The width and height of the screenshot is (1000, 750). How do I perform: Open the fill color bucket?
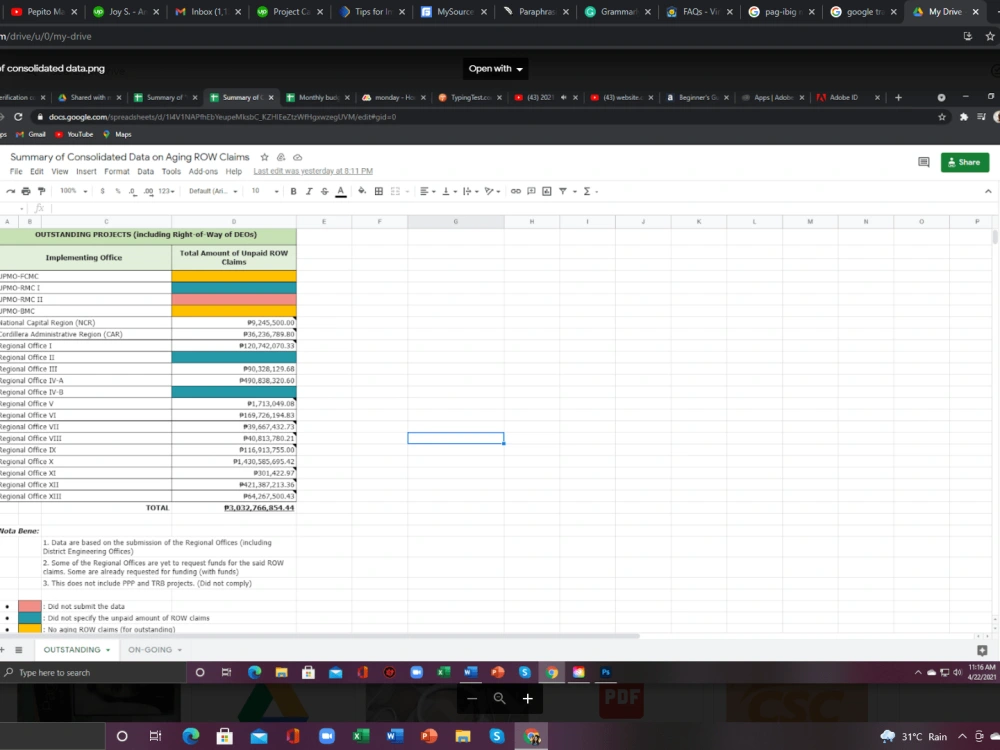(362, 191)
